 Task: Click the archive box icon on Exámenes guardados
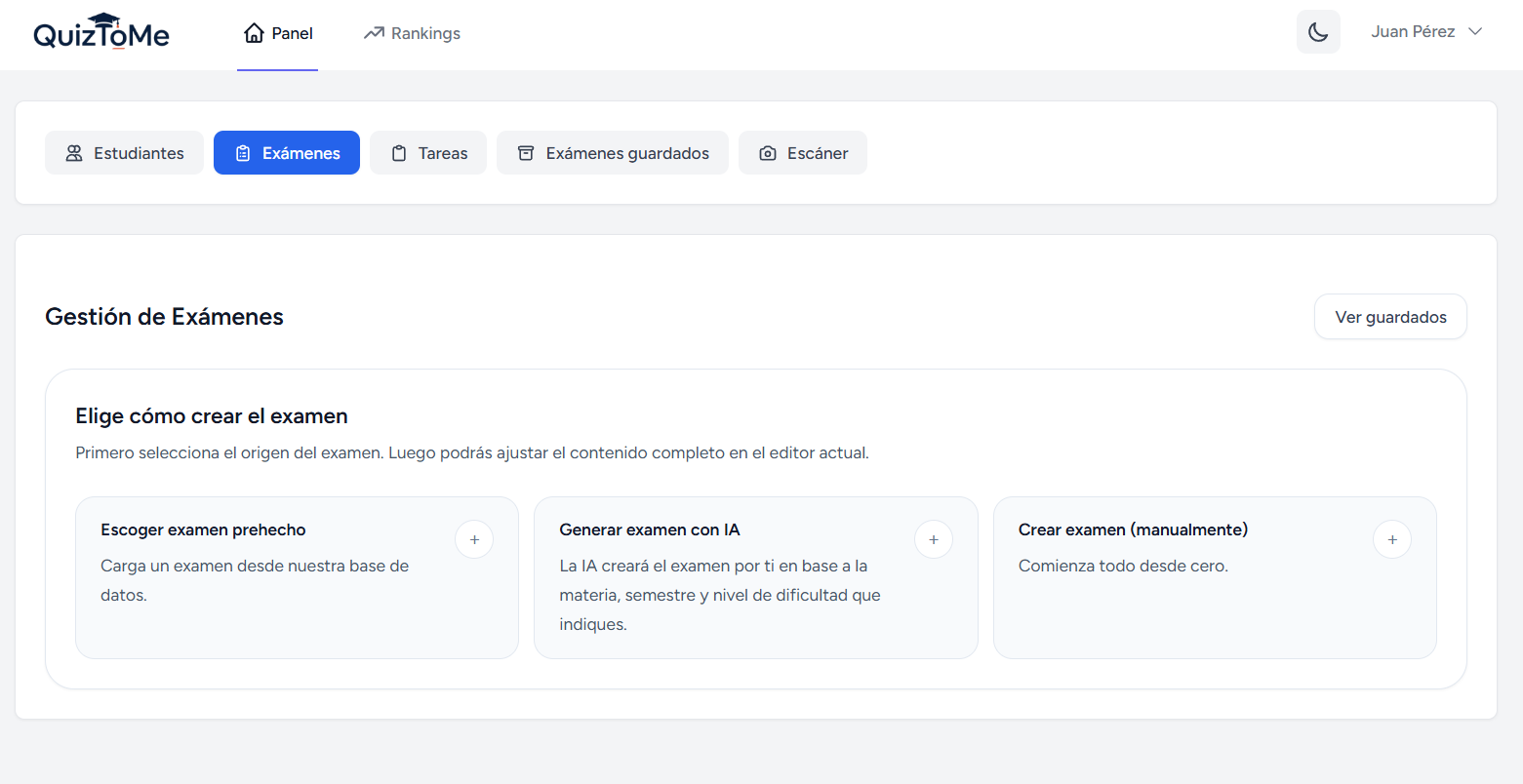pyautogui.click(x=526, y=153)
